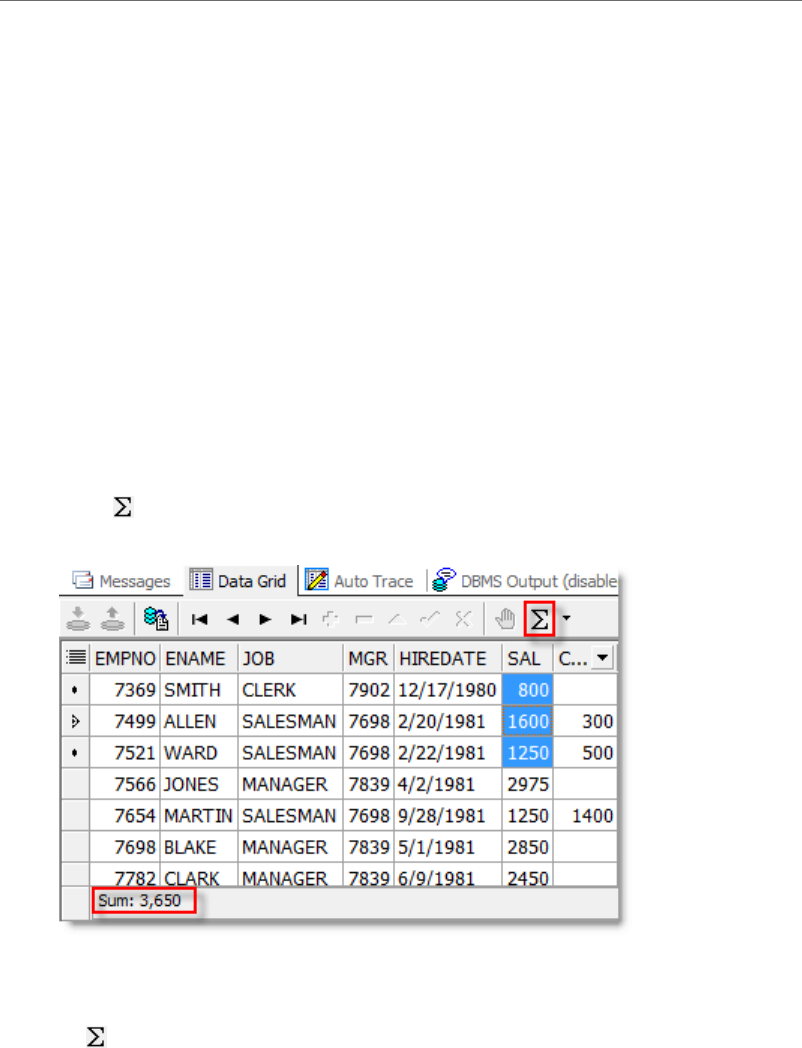Click the MGR cell 7902
Screen dimensions: 802x1048
click(x=368, y=690)
